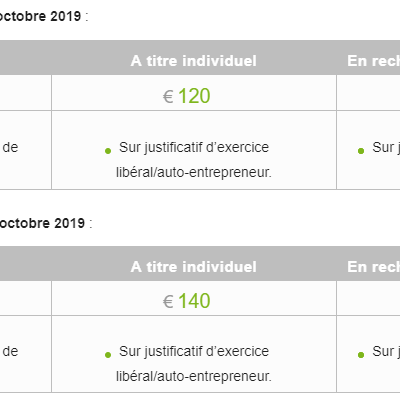Click the green 120 price amount

194,96
